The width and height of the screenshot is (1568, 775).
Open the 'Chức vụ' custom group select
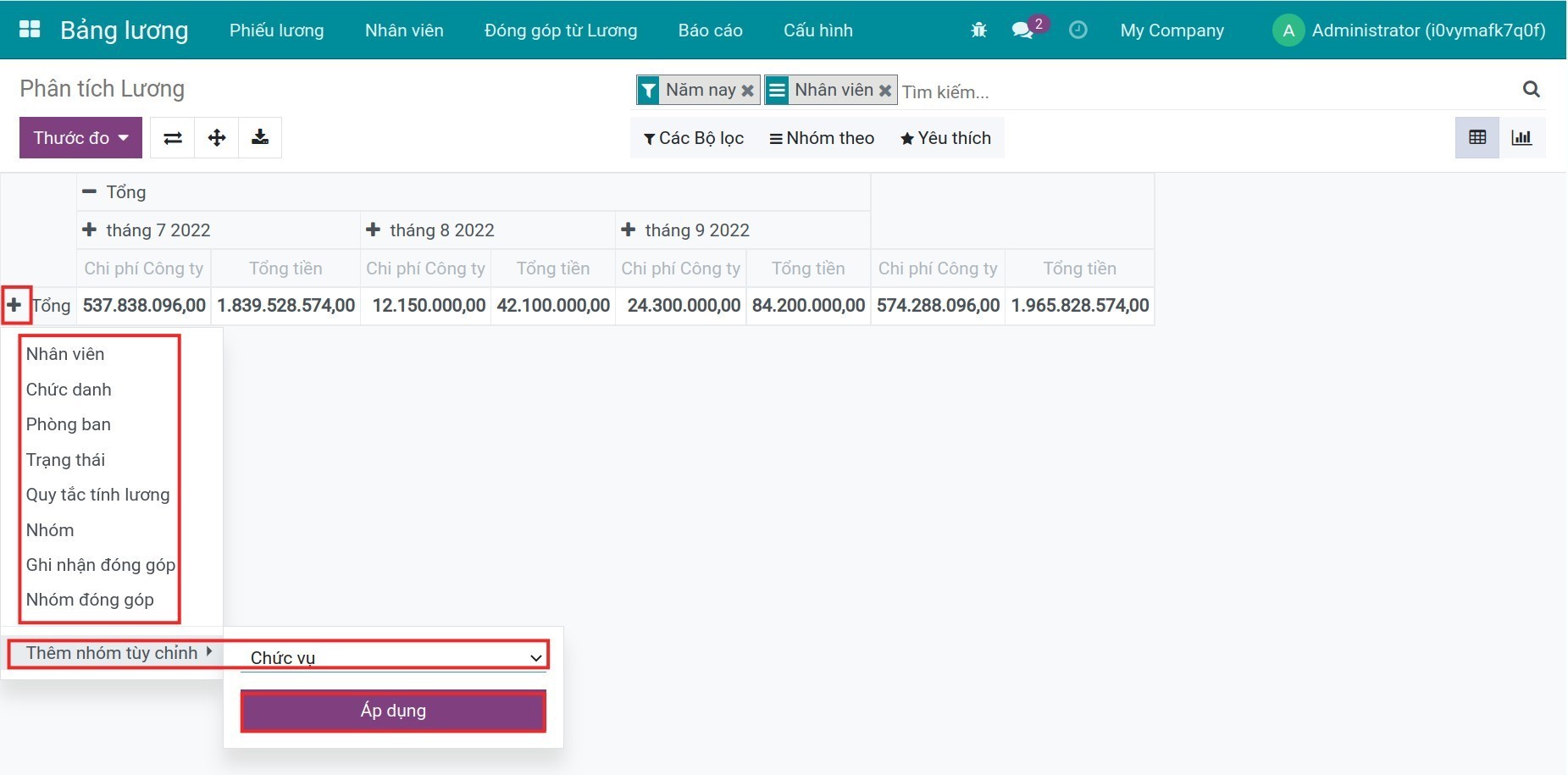point(394,657)
